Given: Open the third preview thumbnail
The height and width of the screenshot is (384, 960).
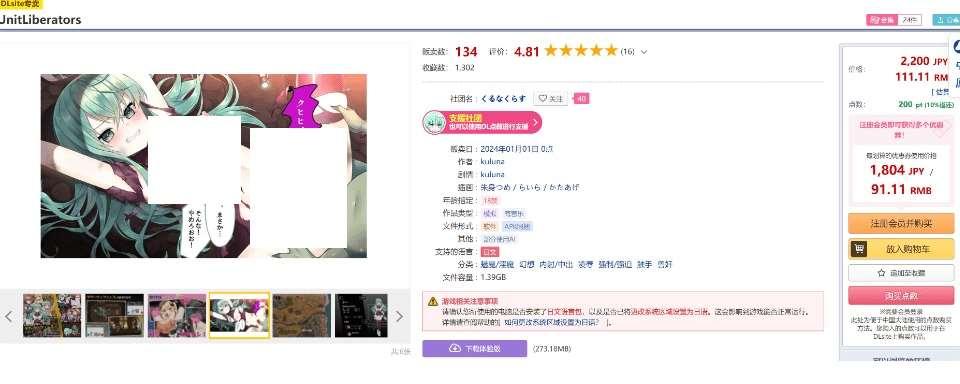Looking at the screenshot, I should point(177,315).
